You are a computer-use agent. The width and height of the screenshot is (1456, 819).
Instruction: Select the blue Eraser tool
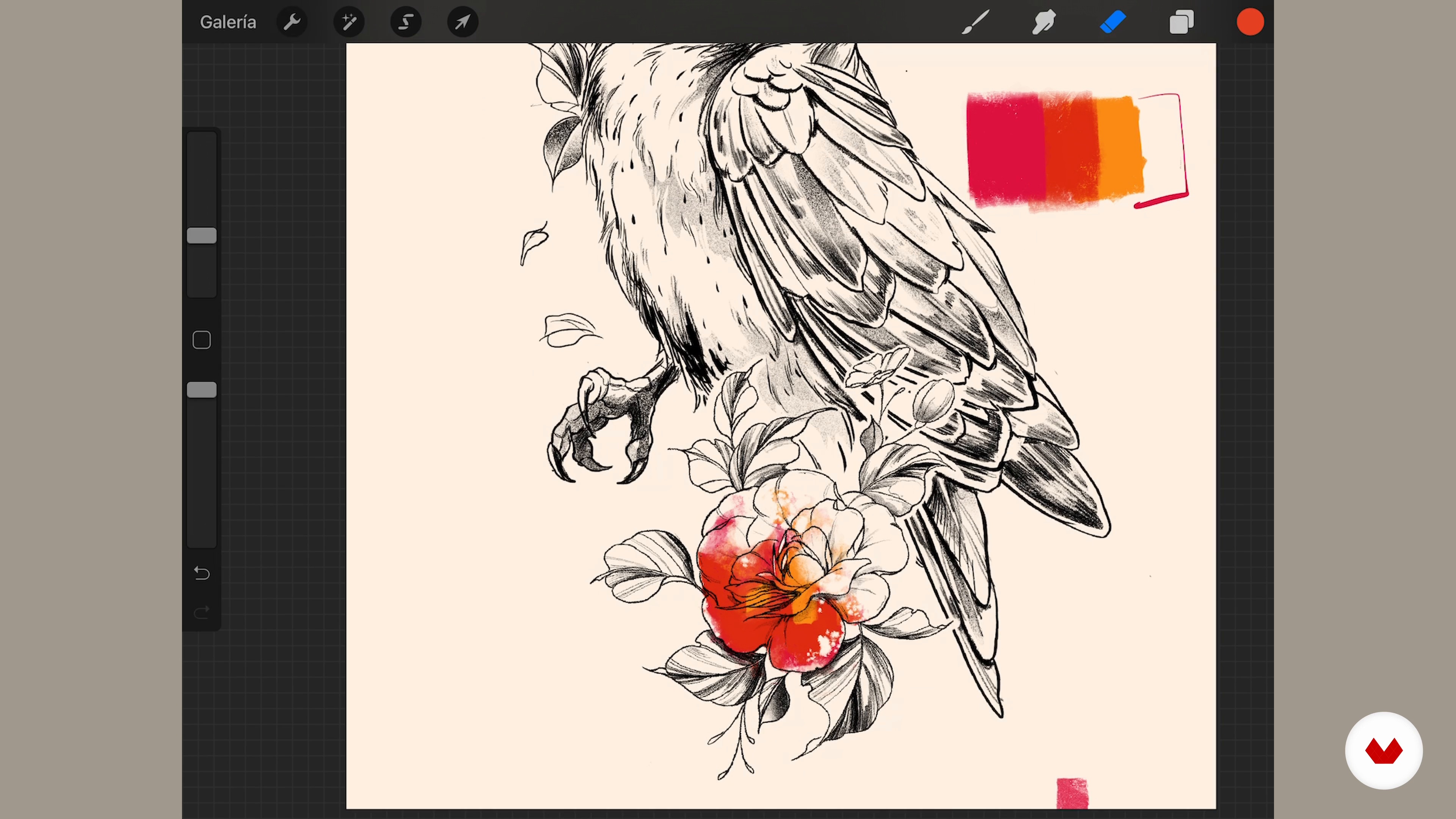coord(1113,22)
